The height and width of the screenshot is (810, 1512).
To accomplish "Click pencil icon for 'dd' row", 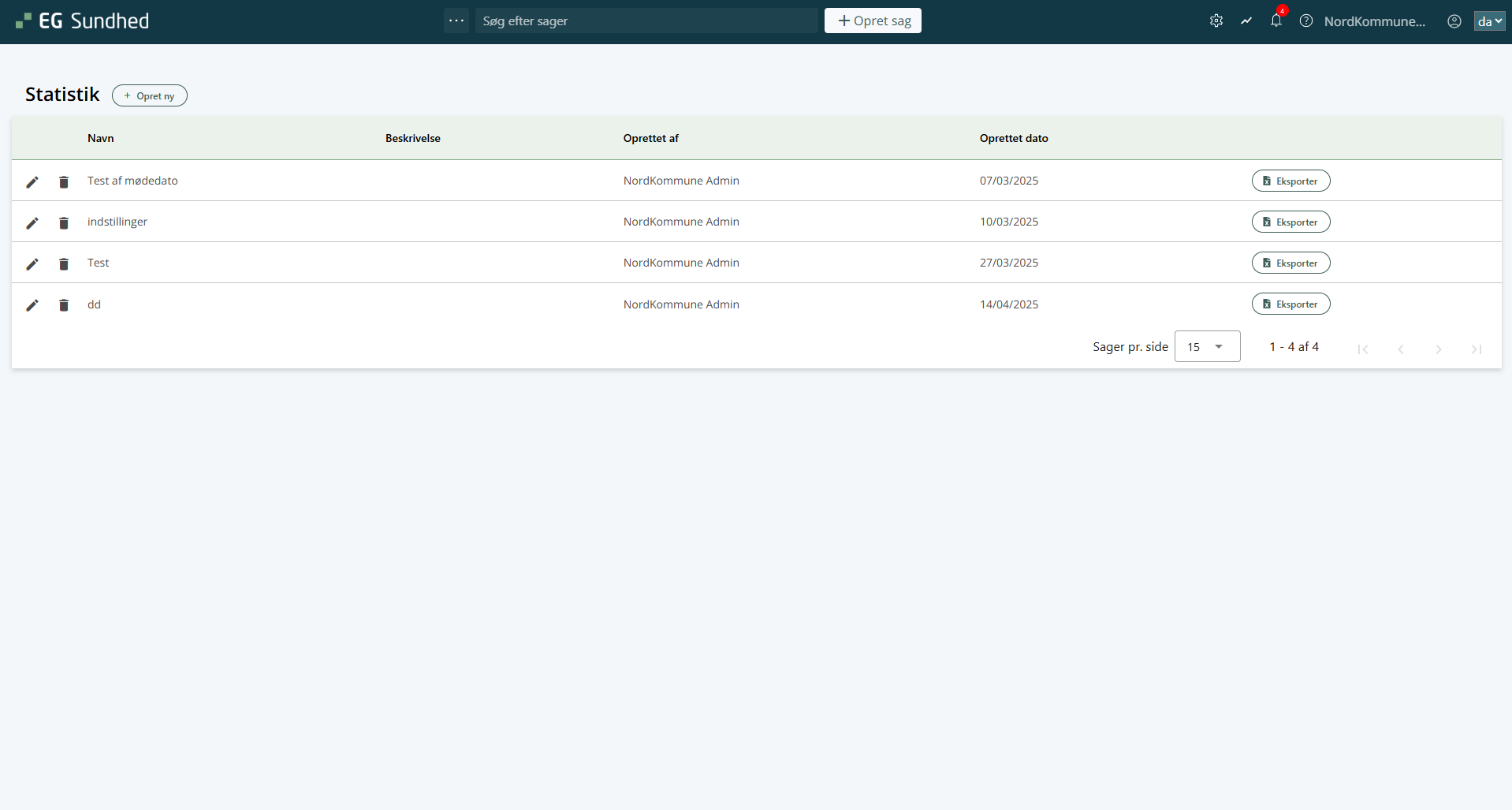I will pyautogui.click(x=32, y=305).
